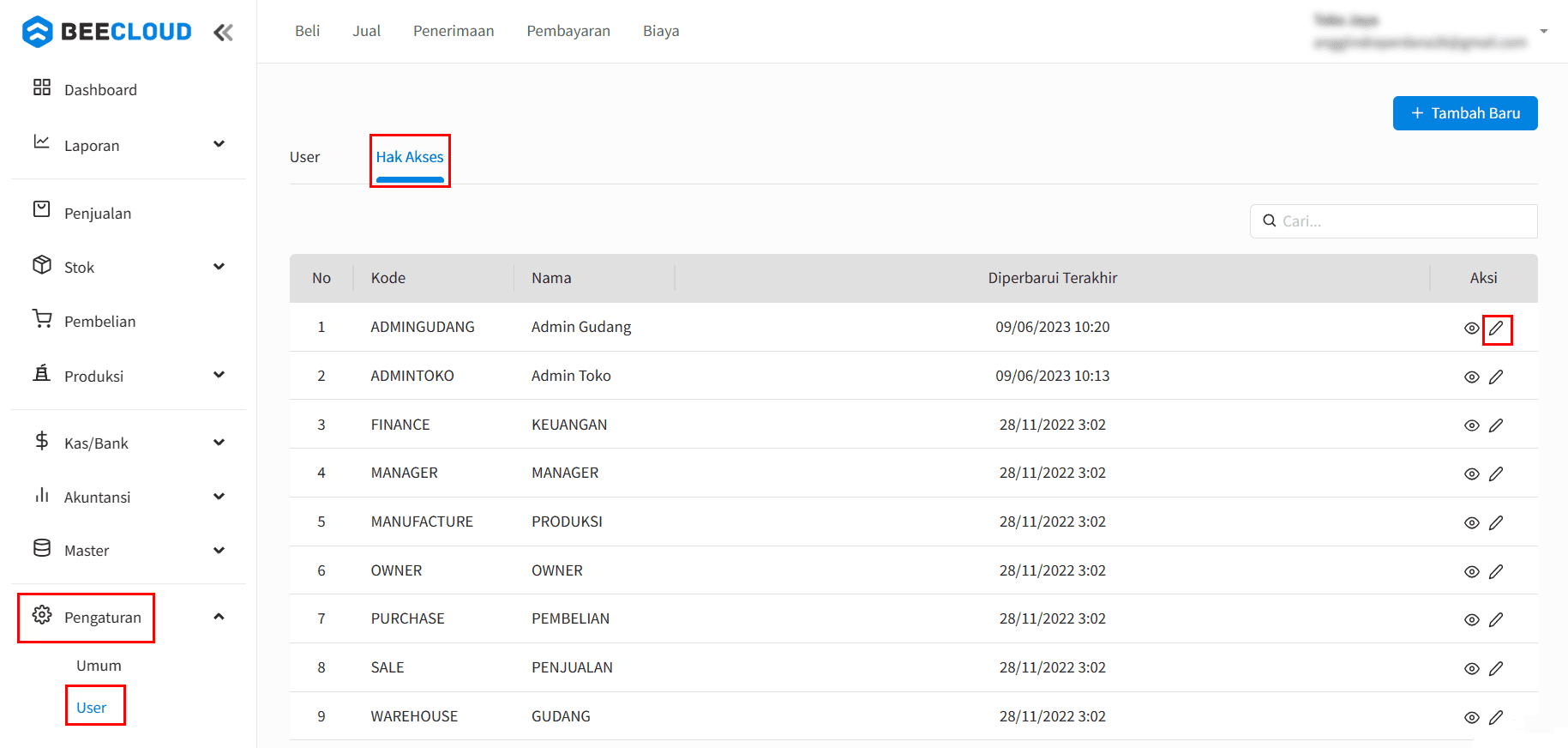Edit the OWNER role via pencil
1568x748 pixels.
pos(1496,571)
